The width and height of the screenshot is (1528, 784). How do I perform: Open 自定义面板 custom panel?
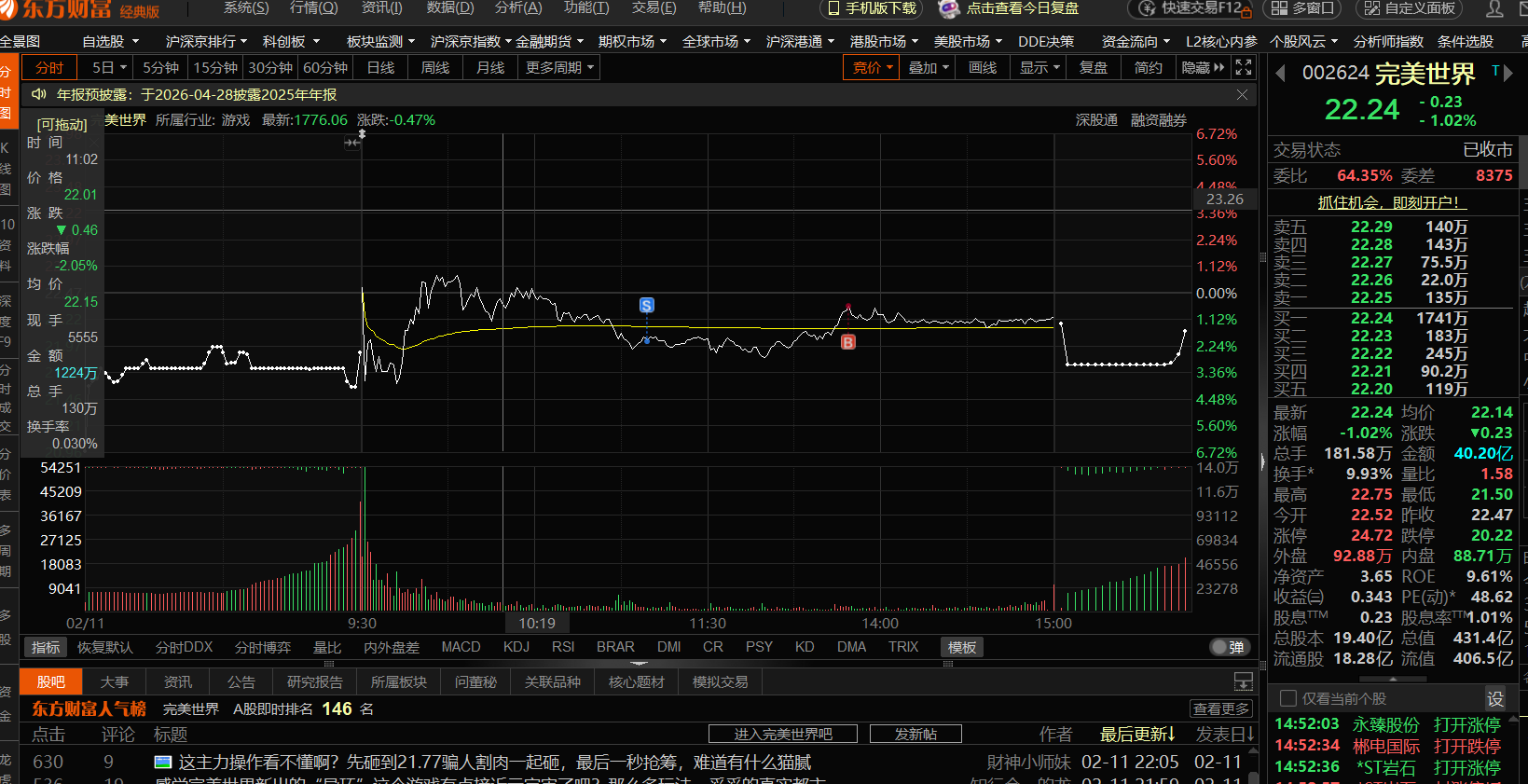point(1409,8)
